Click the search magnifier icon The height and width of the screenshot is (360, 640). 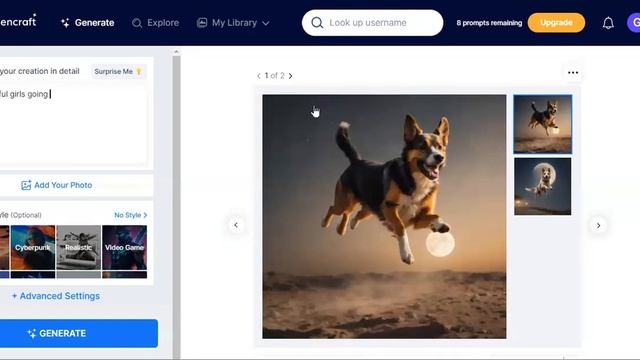point(317,23)
